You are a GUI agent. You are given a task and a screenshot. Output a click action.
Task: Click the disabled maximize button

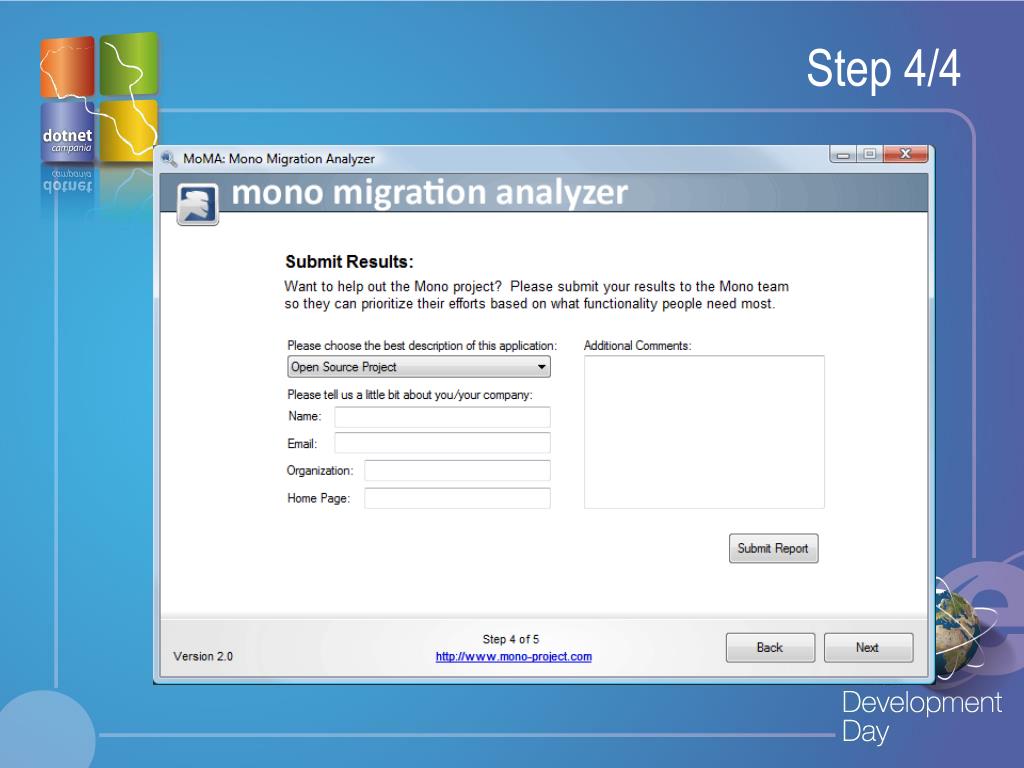870,154
